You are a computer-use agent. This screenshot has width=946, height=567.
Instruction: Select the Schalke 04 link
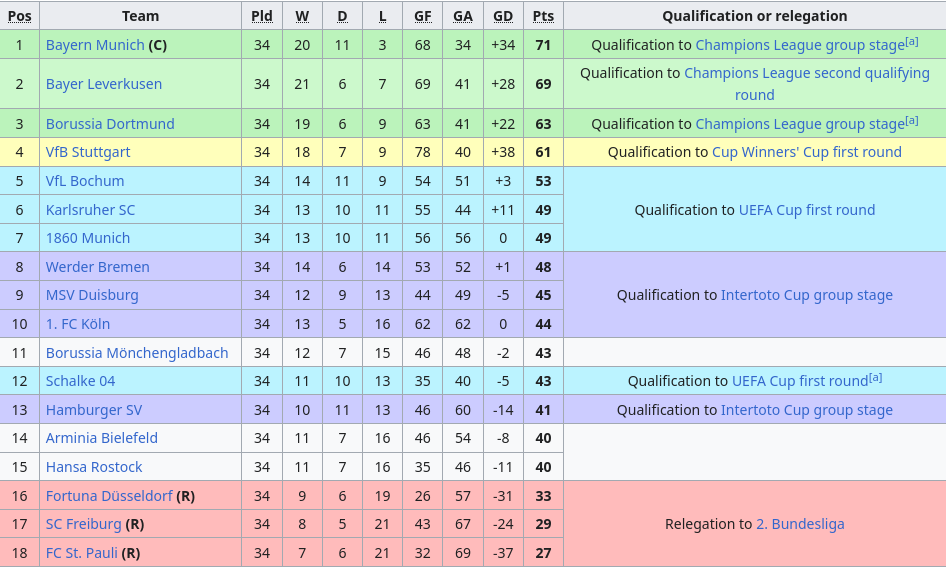pyautogui.click(x=80, y=381)
